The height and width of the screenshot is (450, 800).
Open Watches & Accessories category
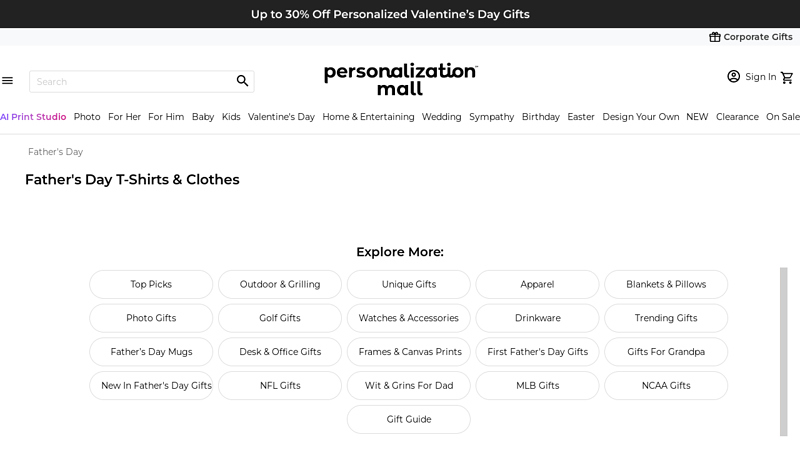[x=408, y=318]
